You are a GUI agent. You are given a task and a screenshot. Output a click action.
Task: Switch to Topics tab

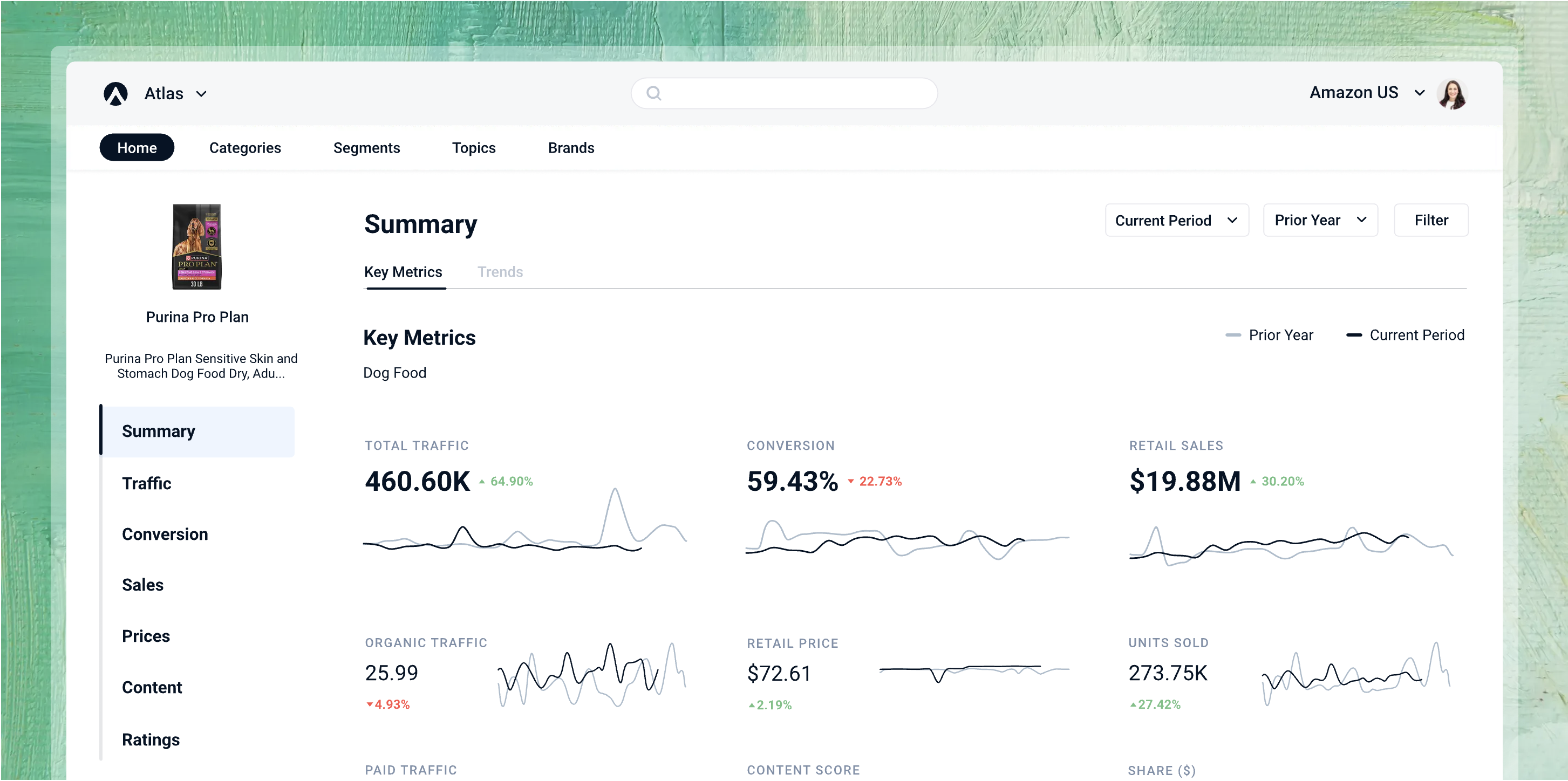coord(474,148)
